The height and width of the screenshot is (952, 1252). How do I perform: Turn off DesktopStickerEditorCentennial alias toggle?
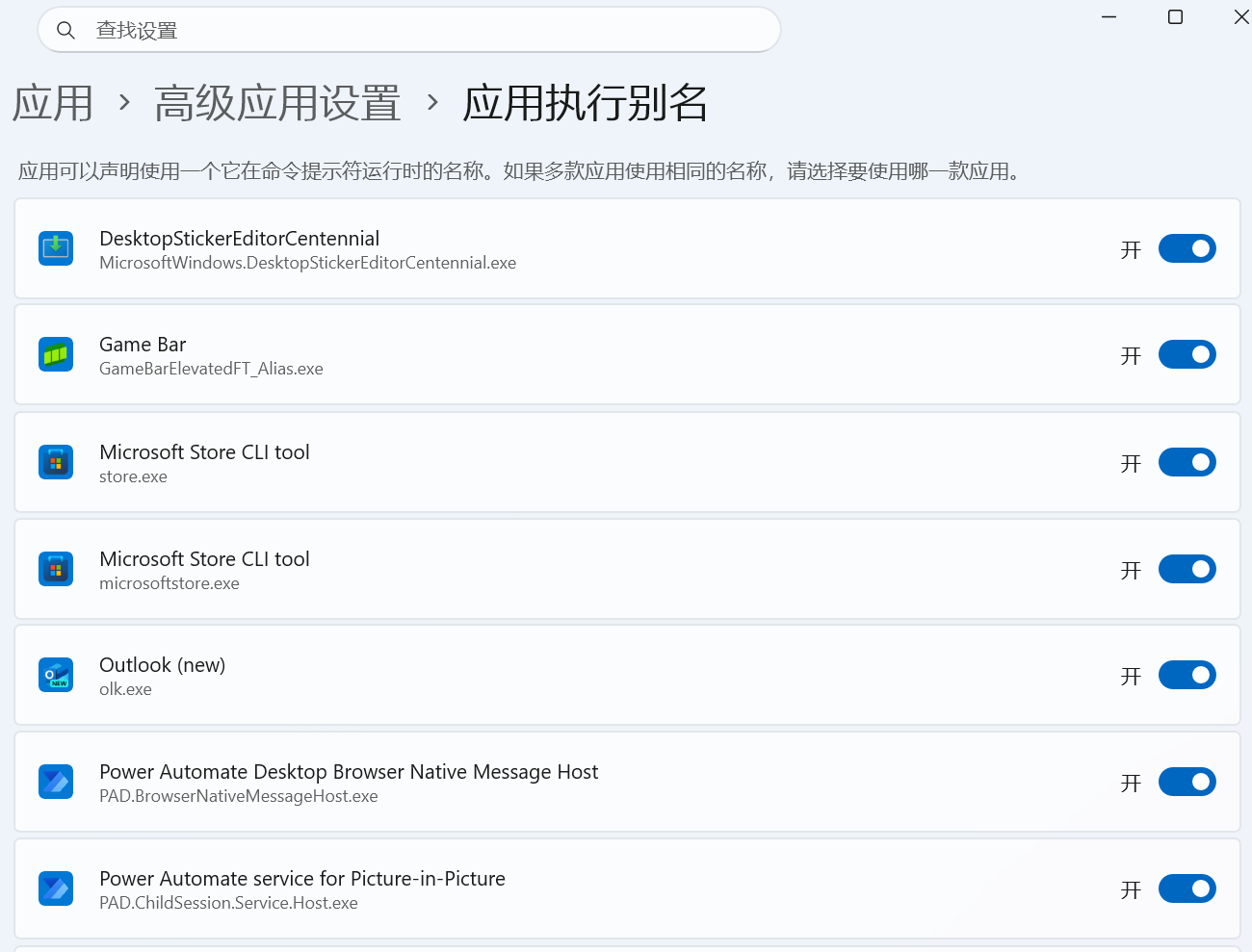click(x=1187, y=248)
